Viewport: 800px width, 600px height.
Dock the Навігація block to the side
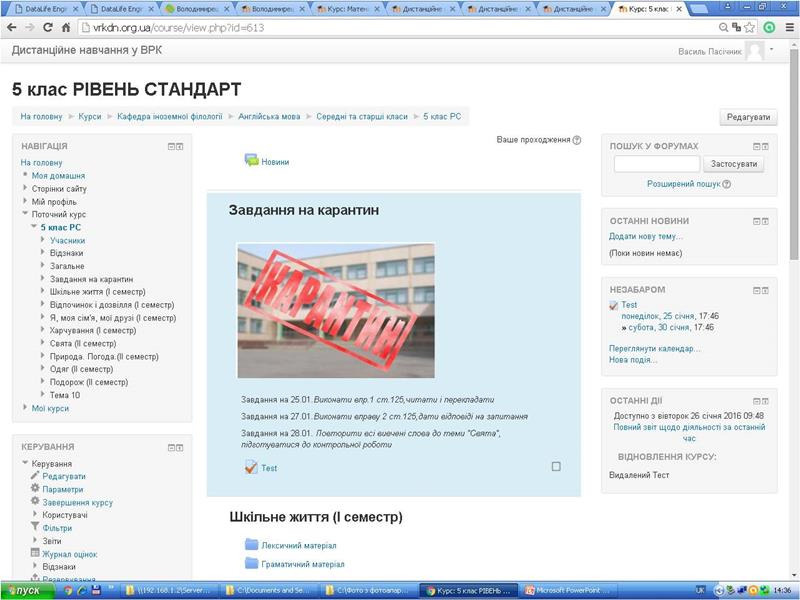(180, 146)
